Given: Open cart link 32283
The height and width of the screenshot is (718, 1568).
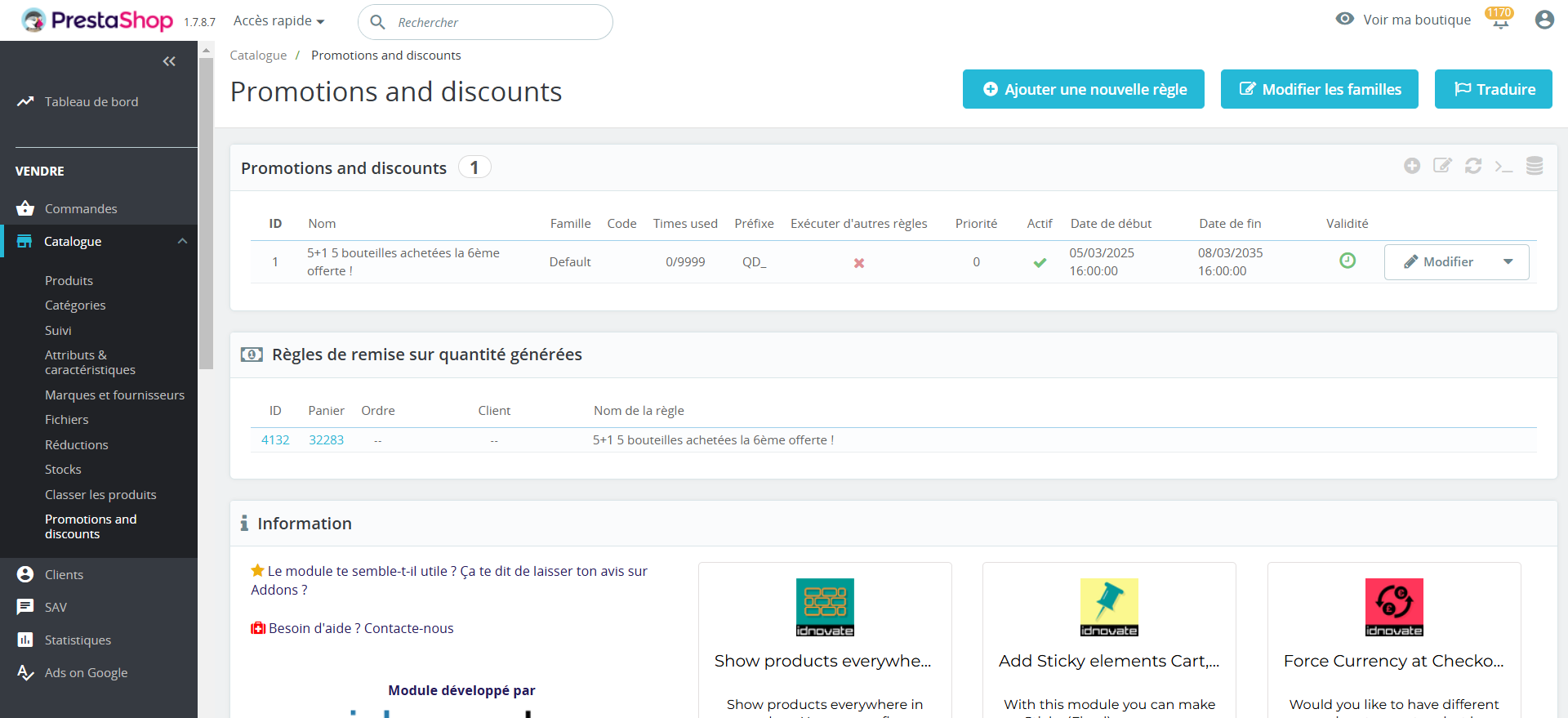Looking at the screenshot, I should [x=326, y=440].
